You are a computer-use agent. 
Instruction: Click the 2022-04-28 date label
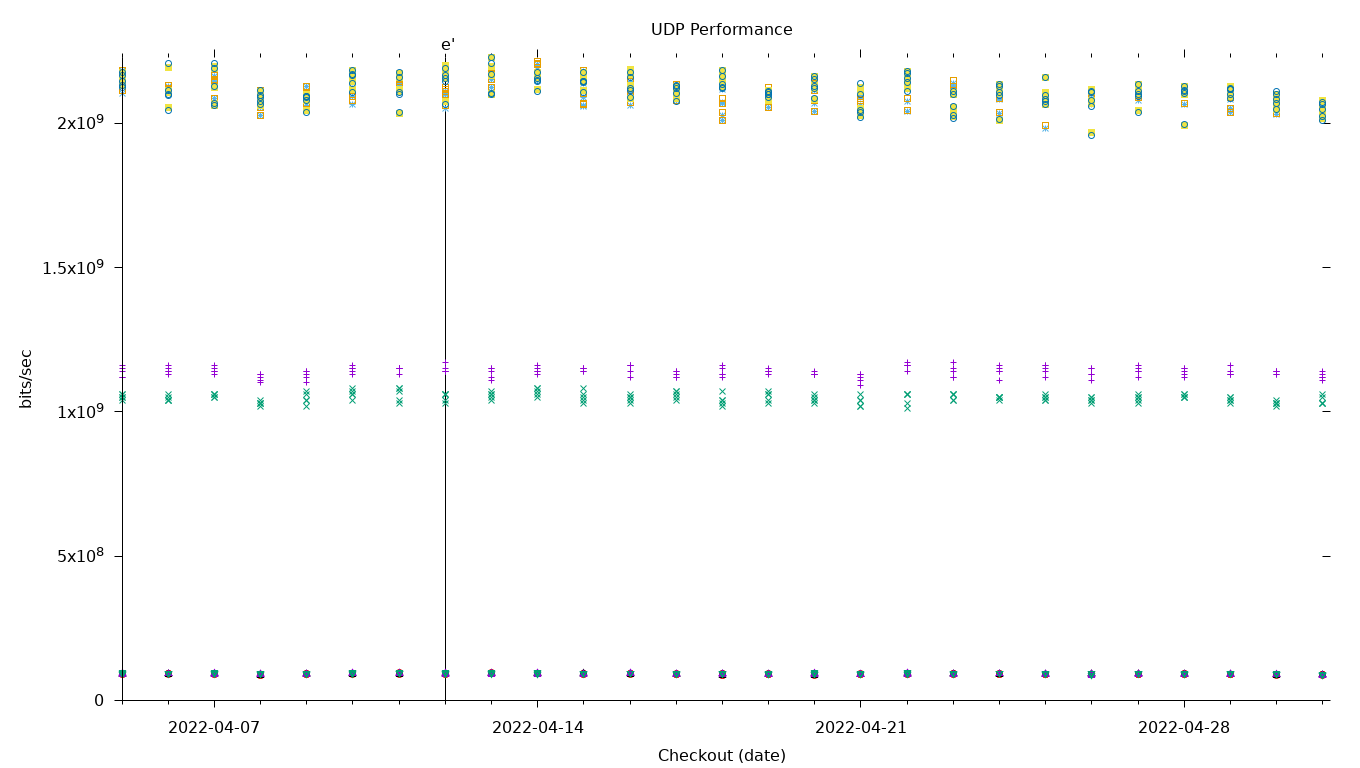tap(1184, 728)
